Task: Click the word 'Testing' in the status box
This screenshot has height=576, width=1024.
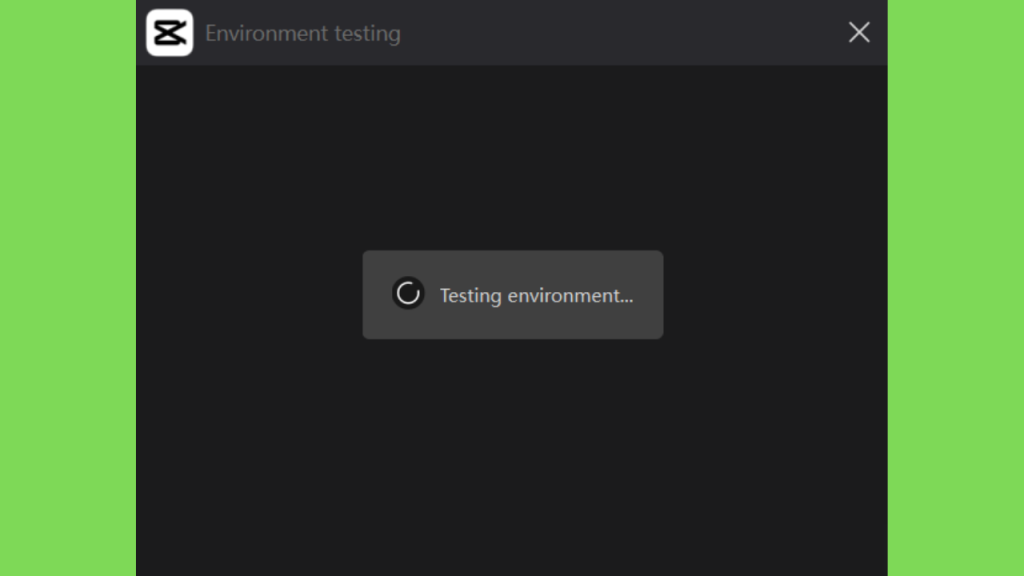Action: [471, 295]
